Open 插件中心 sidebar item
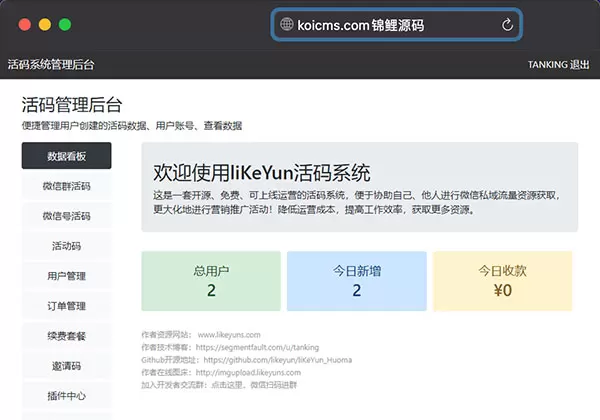The image size is (600, 420). click(x=67, y=396)
